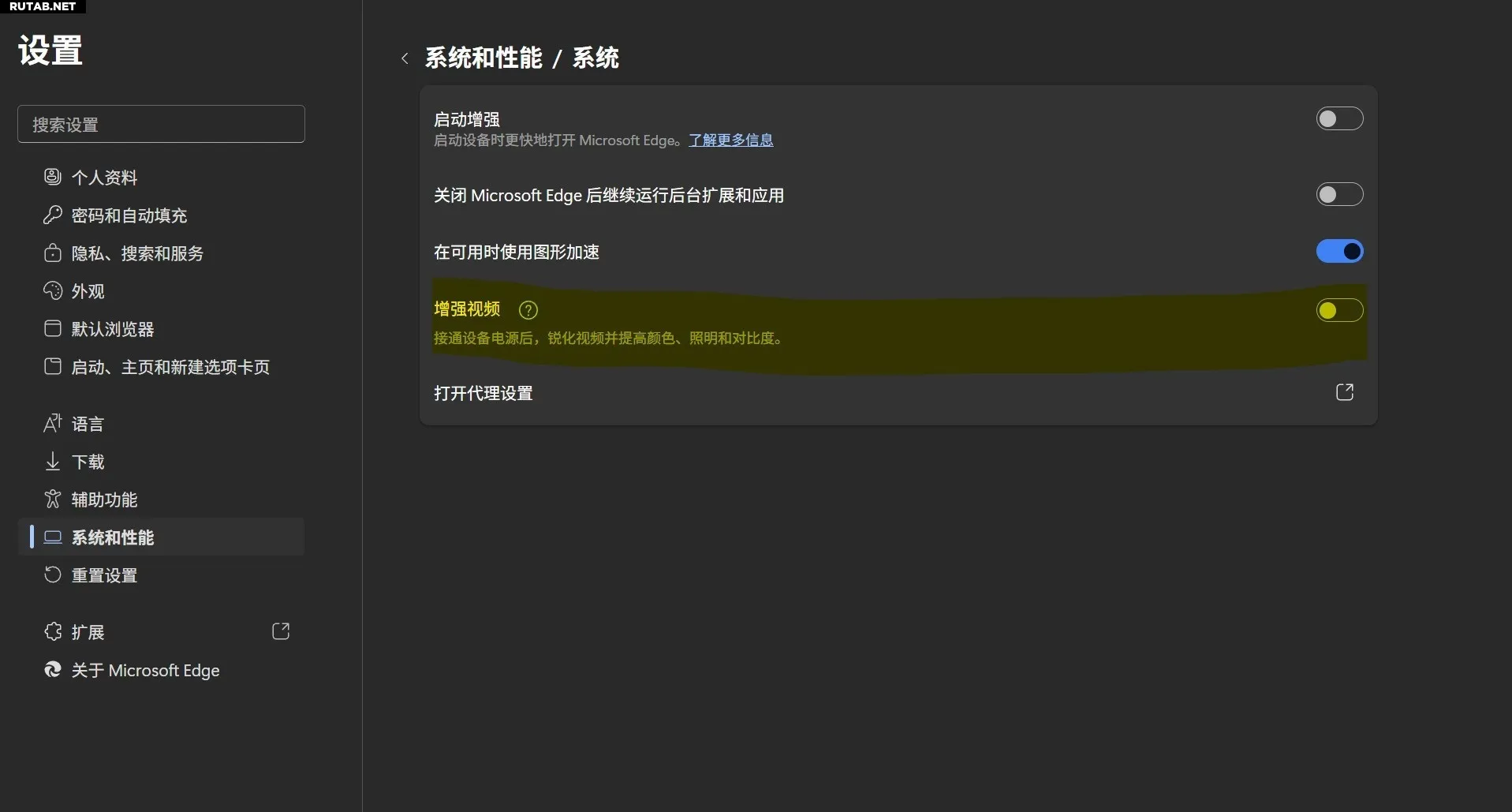Open 打开代理设置 external link

(1344, 393)
